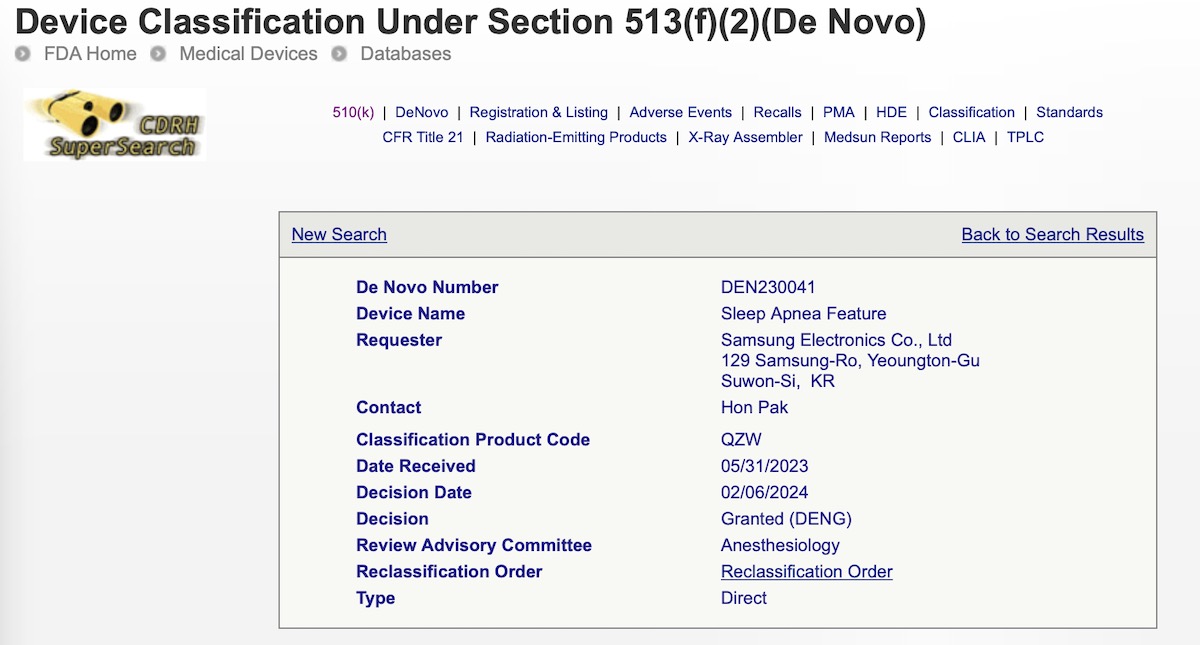Go to Medical Devices breadcrumb

pyautogui.click(x=248, y=54)
